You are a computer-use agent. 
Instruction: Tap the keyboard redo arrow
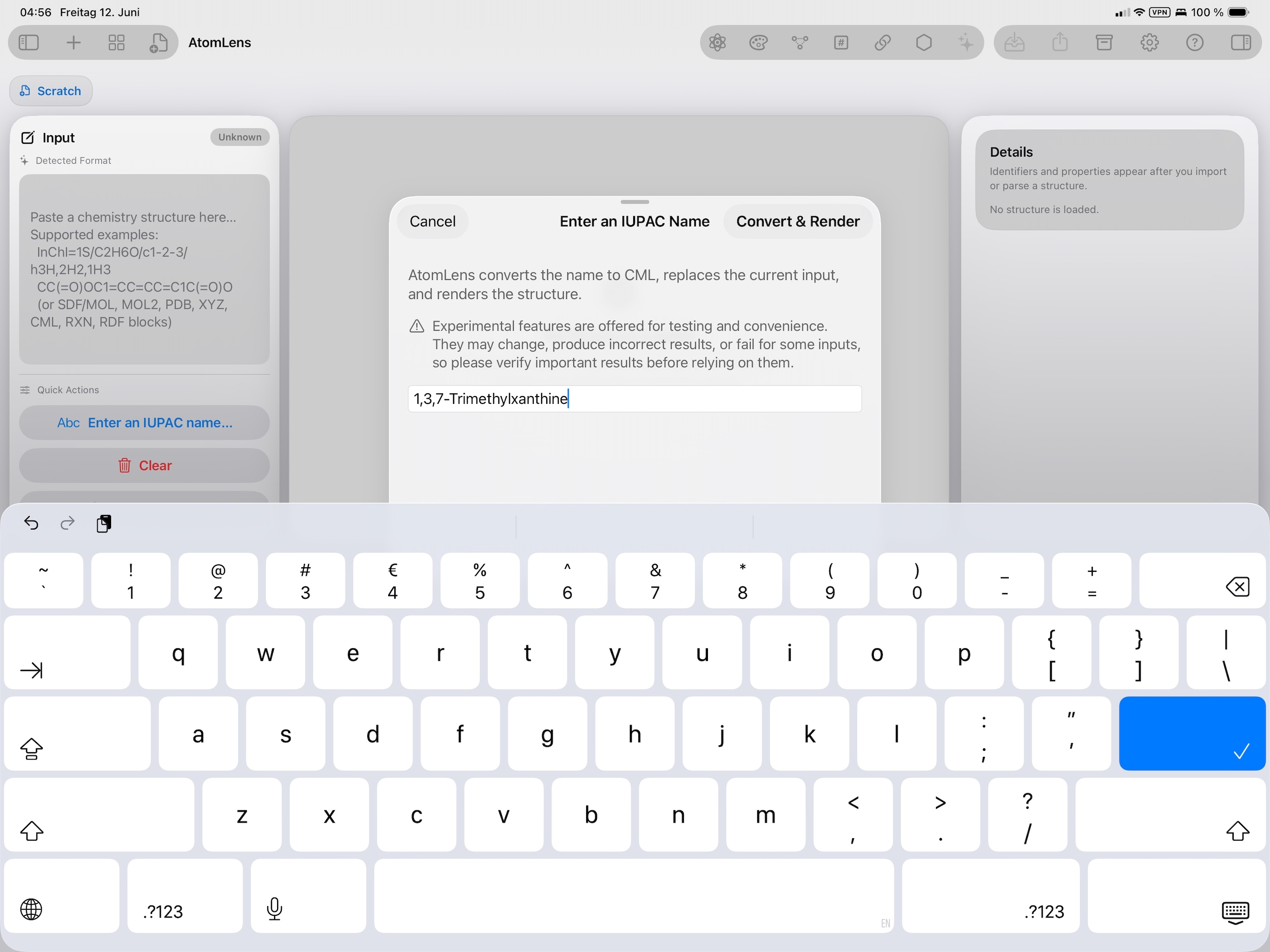(x=68, y=523)
